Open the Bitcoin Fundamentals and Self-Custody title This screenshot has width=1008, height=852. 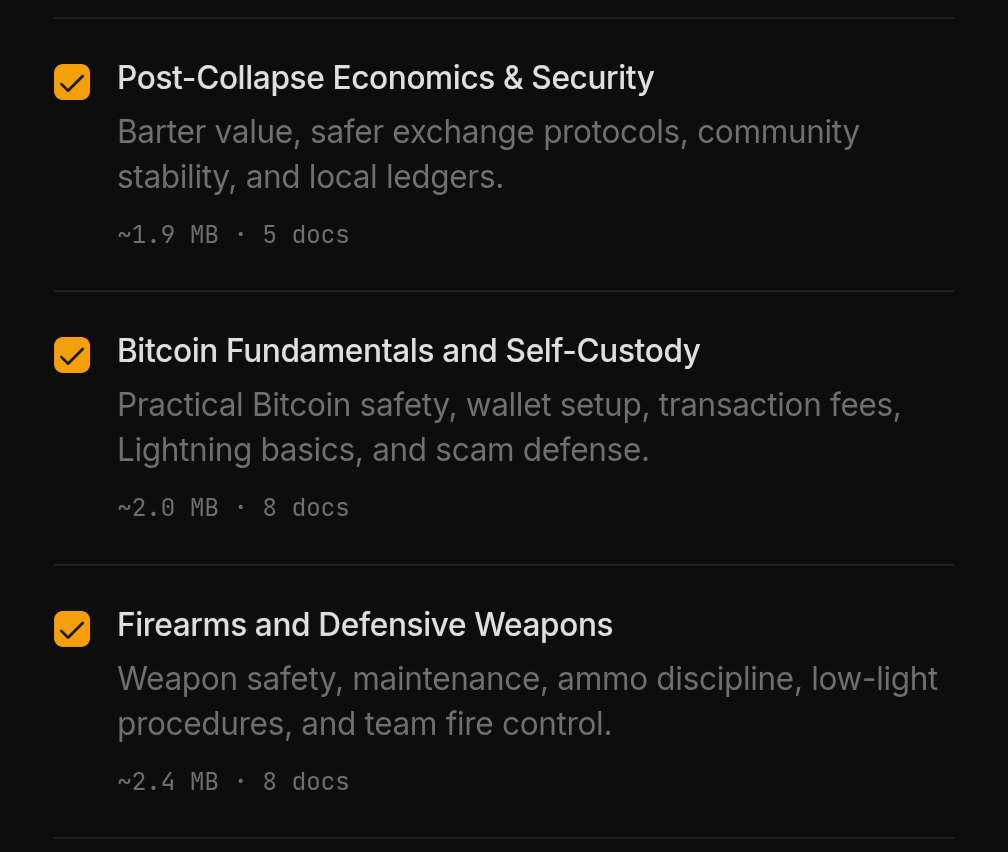tap(408, 351)
